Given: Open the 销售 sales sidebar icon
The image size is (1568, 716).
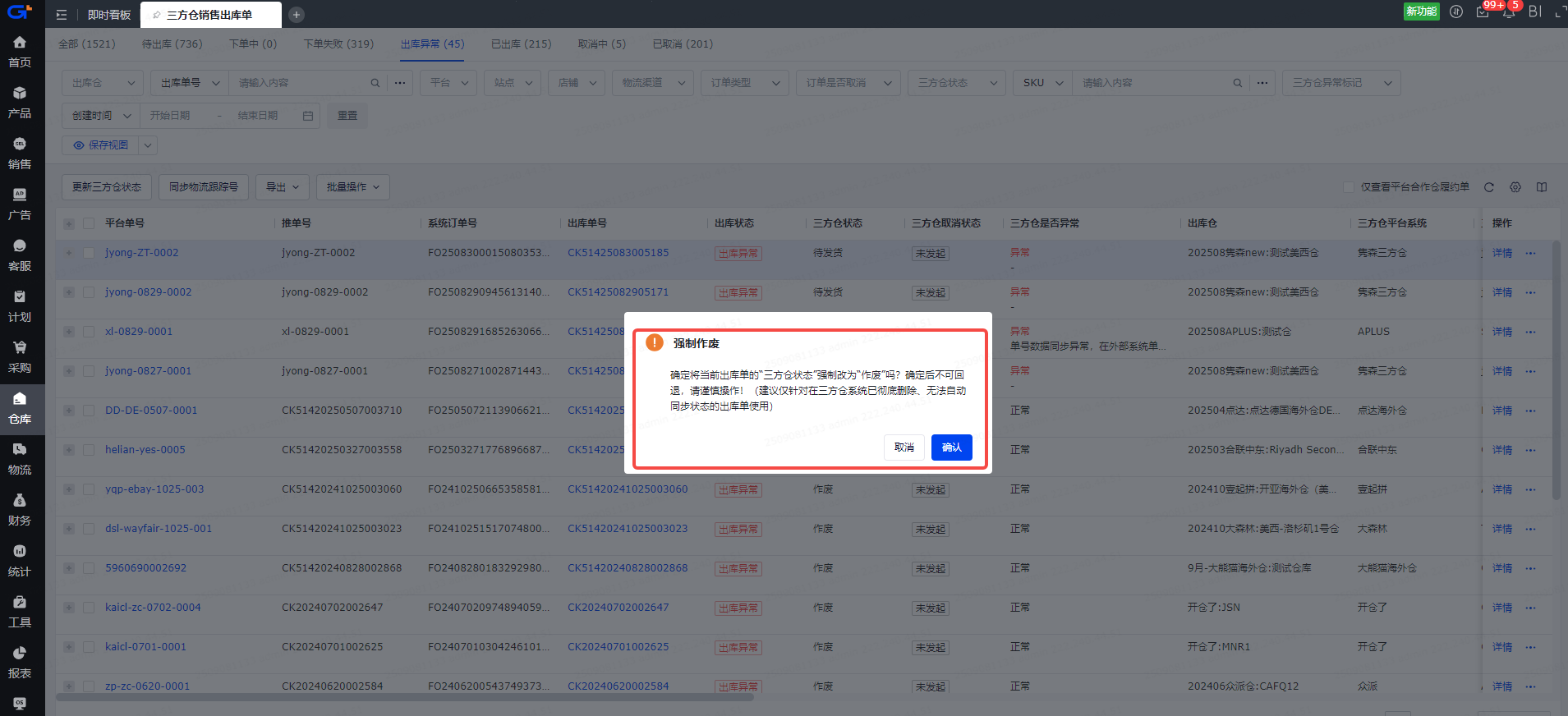Looking at the screenshot, I should pyautogui.click(x=20, y=153).
